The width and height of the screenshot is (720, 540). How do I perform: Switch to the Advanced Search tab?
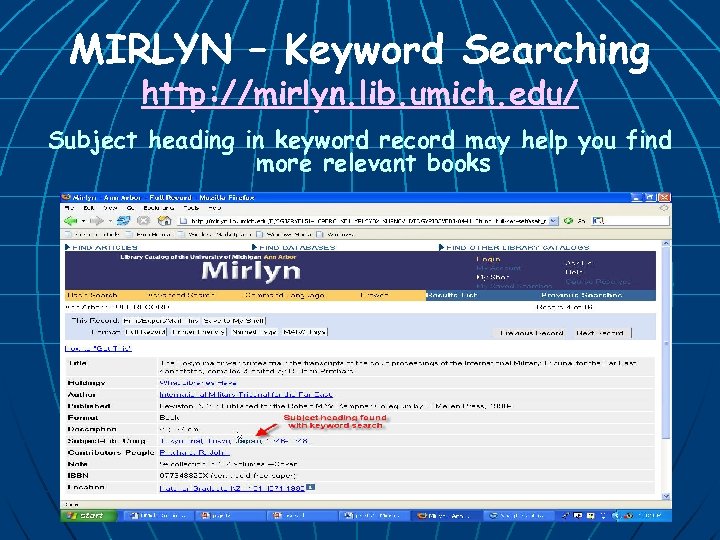(180, 295)
